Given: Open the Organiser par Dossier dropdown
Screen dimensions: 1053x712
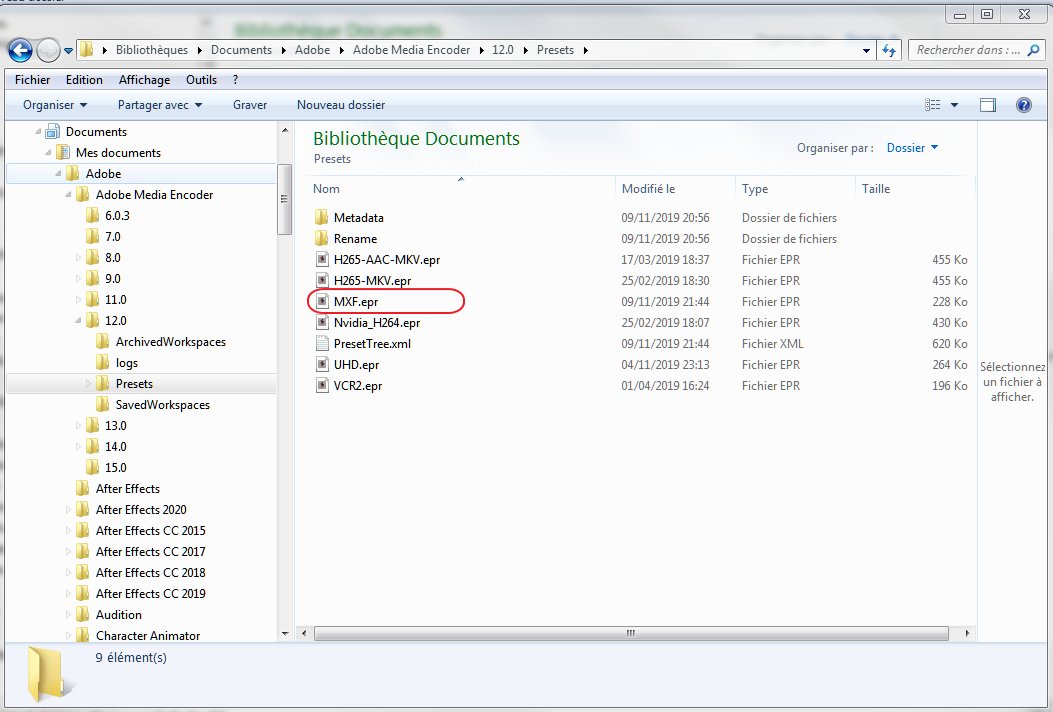Looking at the screenshot, I should 912,148.
